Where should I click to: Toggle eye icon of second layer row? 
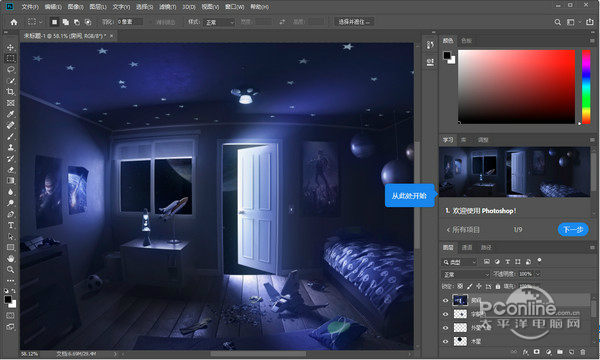coord(445,314)
